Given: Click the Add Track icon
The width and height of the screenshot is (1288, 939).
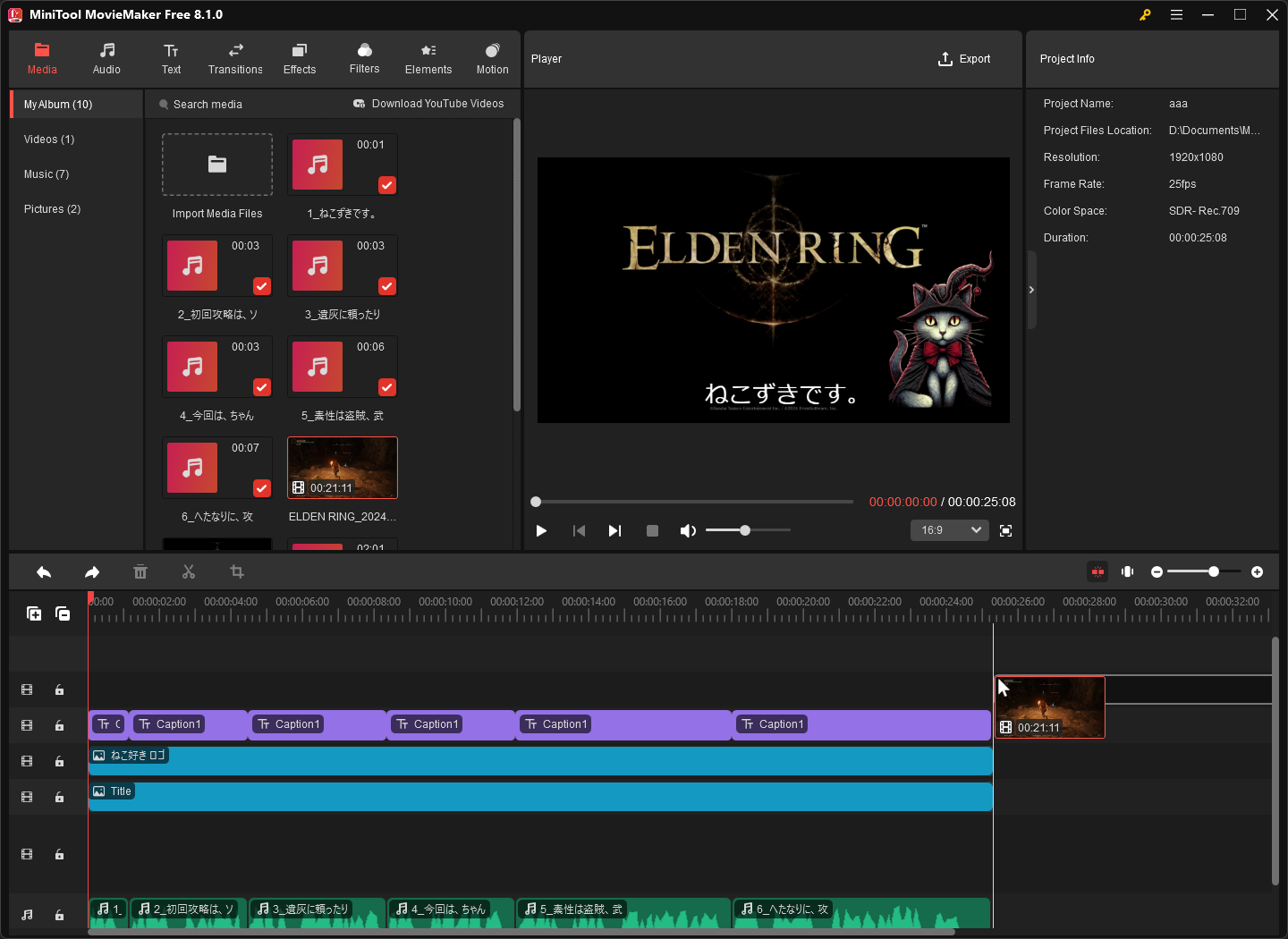Looking at the screenshot, I should coord(34,613).
